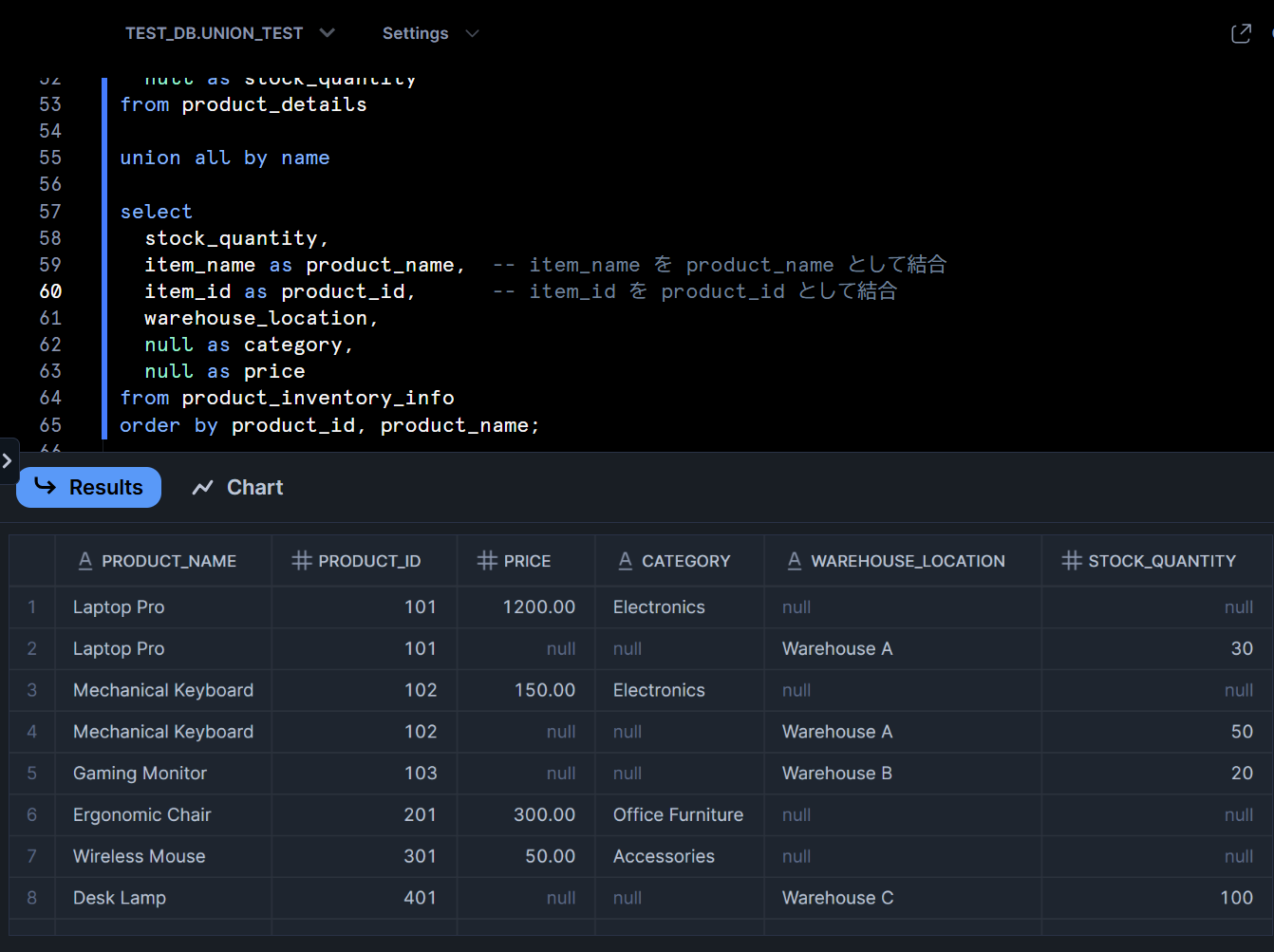Expand the Settings dropdown
1274x952 pixels.
[x=430, y=33]
